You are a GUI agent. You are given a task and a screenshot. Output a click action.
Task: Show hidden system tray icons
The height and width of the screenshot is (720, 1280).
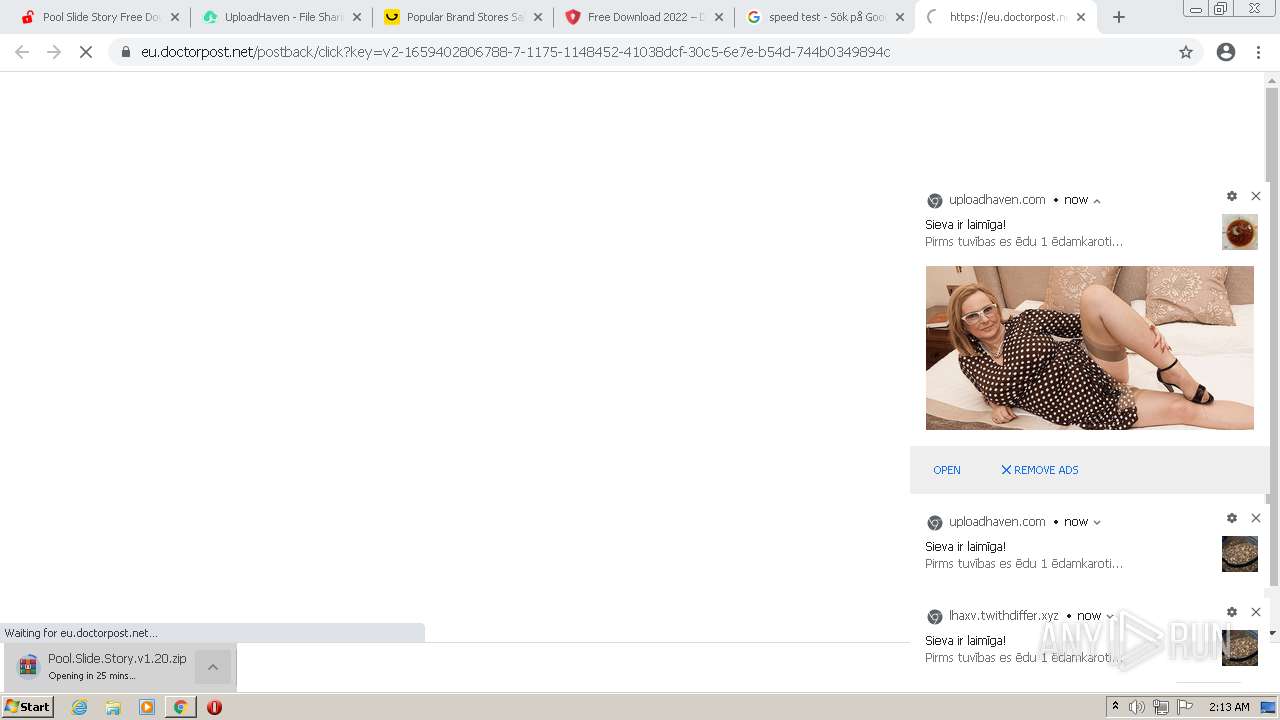[x=1116, y=707]
